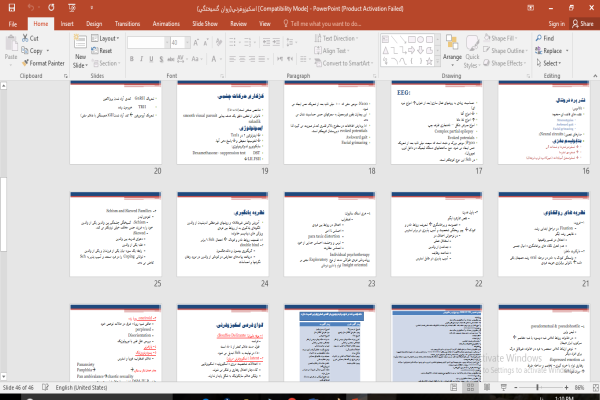Click Replace in Editing group
Image resolution: width=600 pixels, height=400 pixels.
pos(552,51)
